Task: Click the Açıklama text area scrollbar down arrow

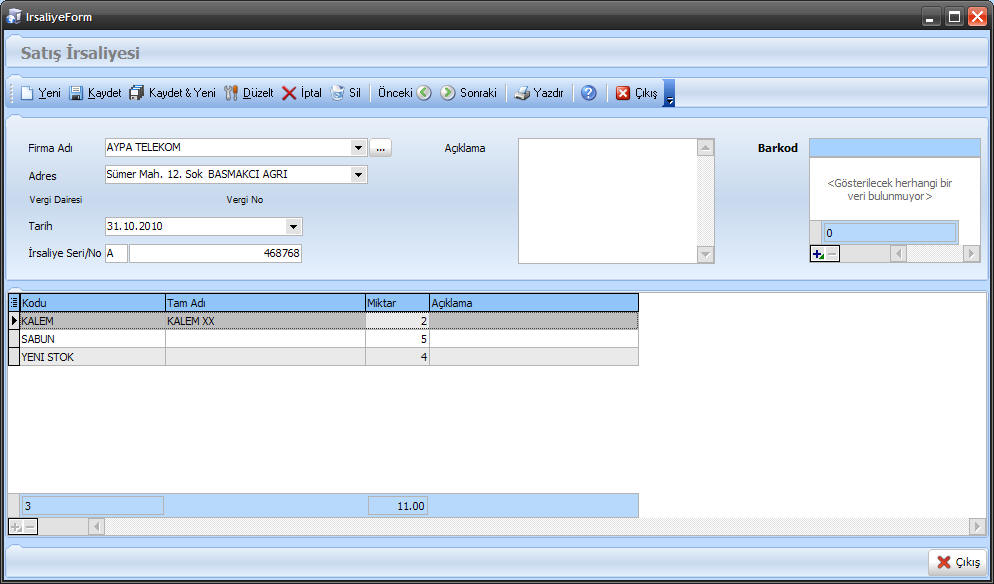Action: [x=706, y=255]
